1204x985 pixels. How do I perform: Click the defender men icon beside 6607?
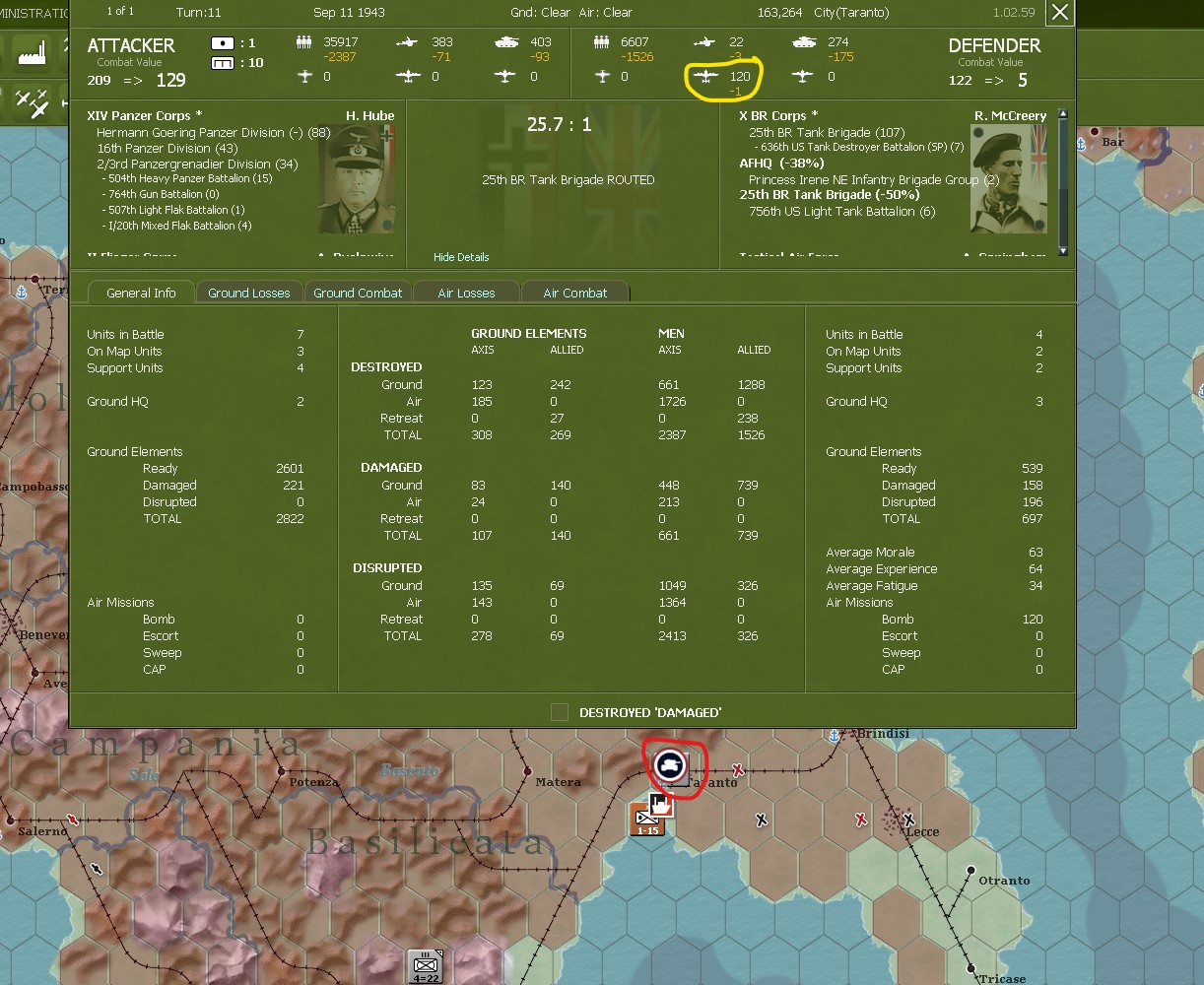click(601, 42)
